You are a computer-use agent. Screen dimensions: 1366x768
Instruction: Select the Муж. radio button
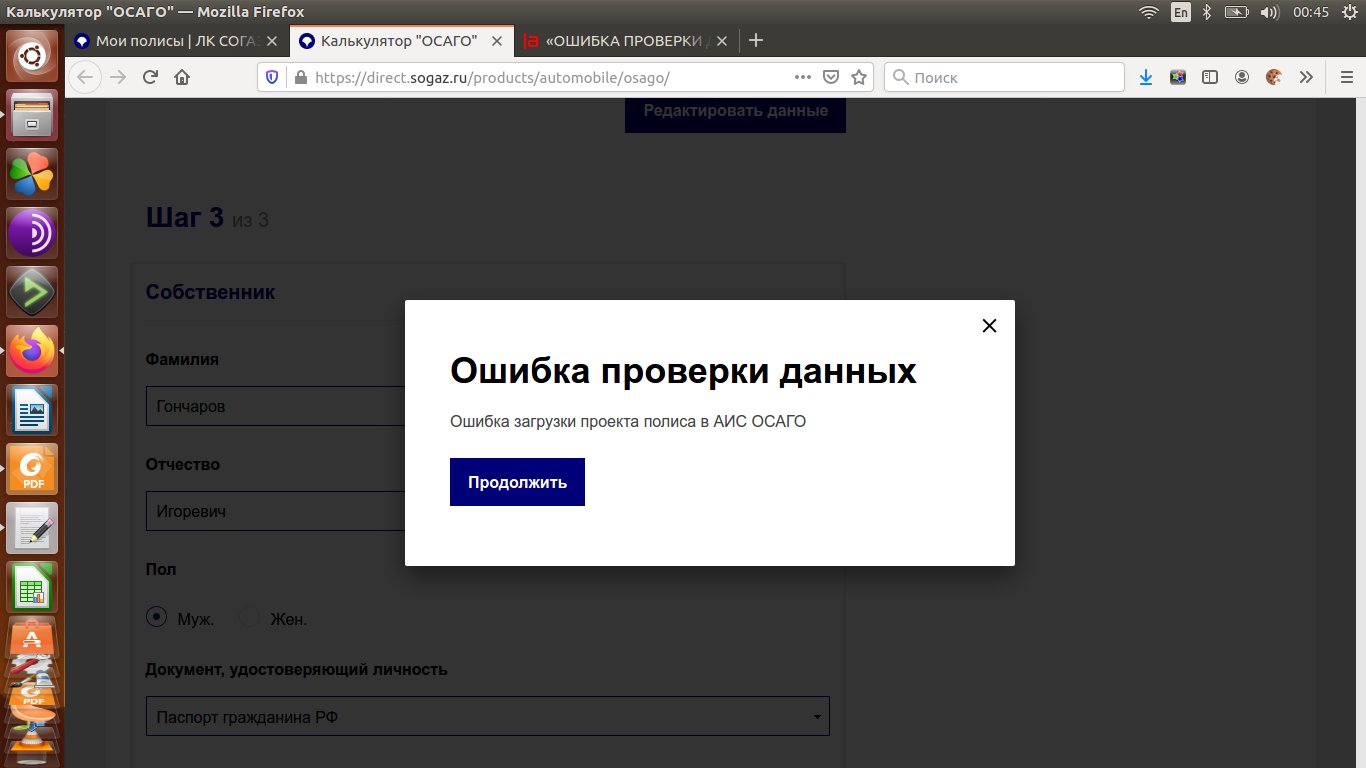point(156,617)
